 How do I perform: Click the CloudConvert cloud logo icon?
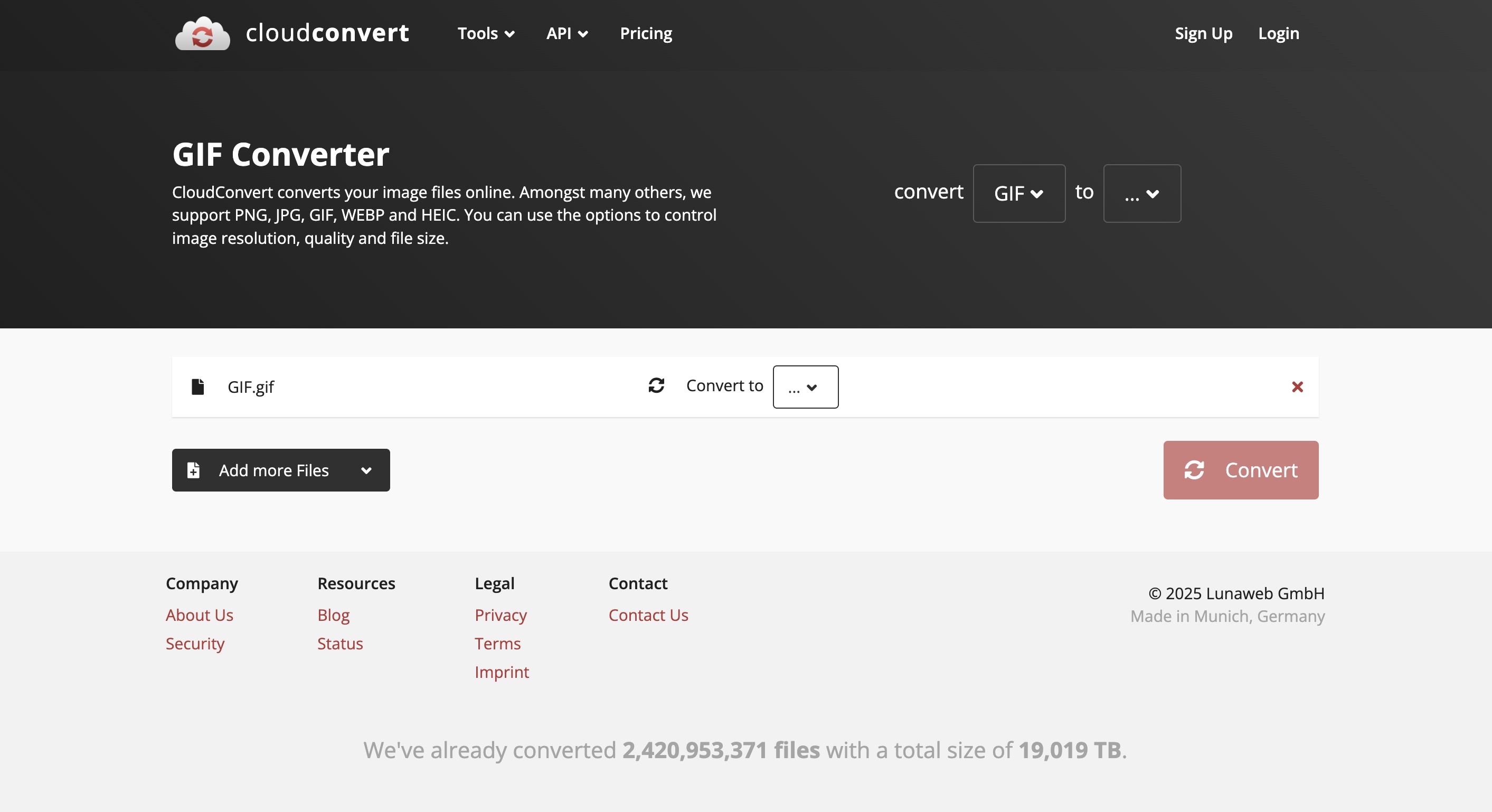click(202, 34)
